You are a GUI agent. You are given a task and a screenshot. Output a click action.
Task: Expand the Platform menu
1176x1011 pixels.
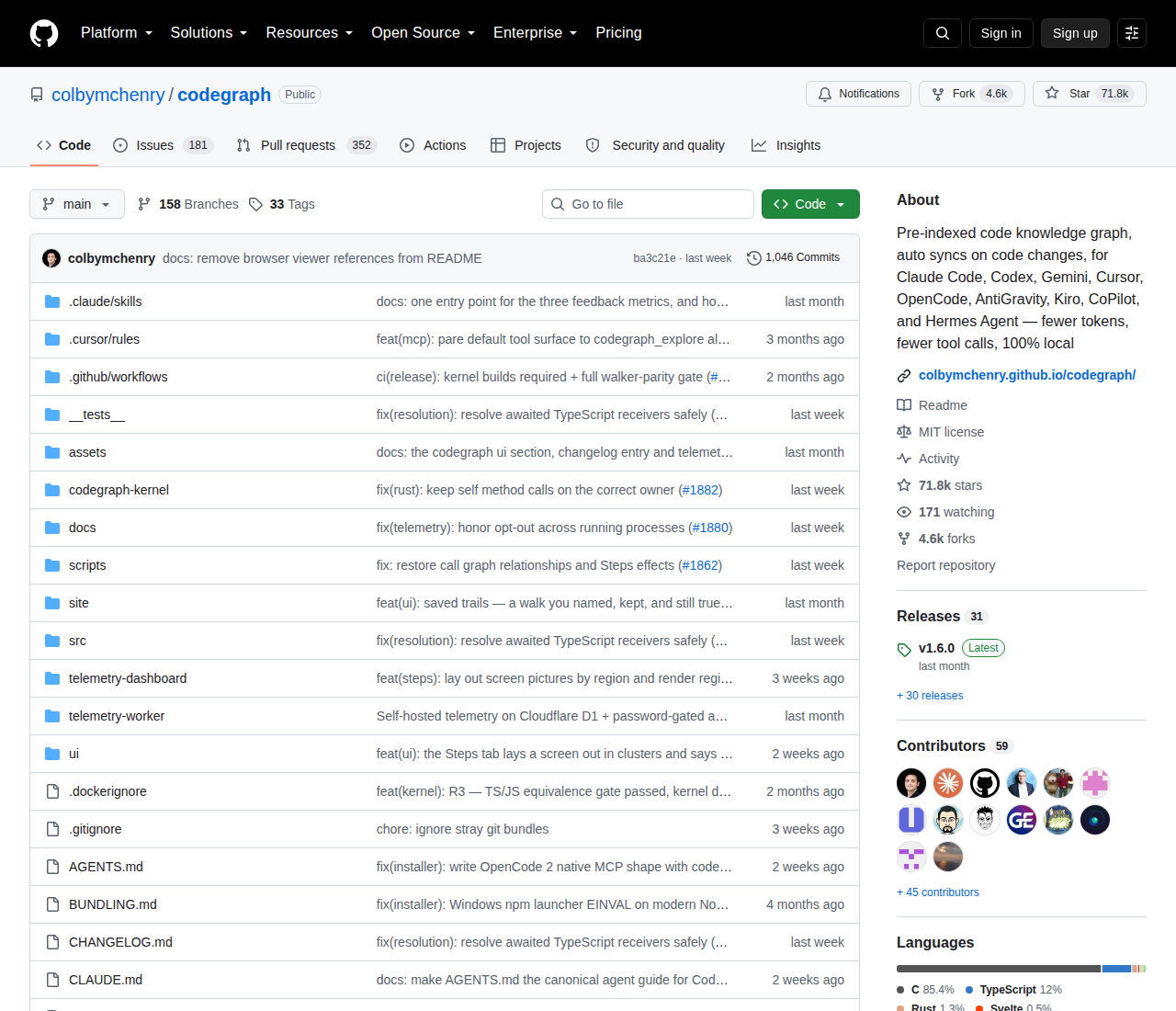point(117,33)
